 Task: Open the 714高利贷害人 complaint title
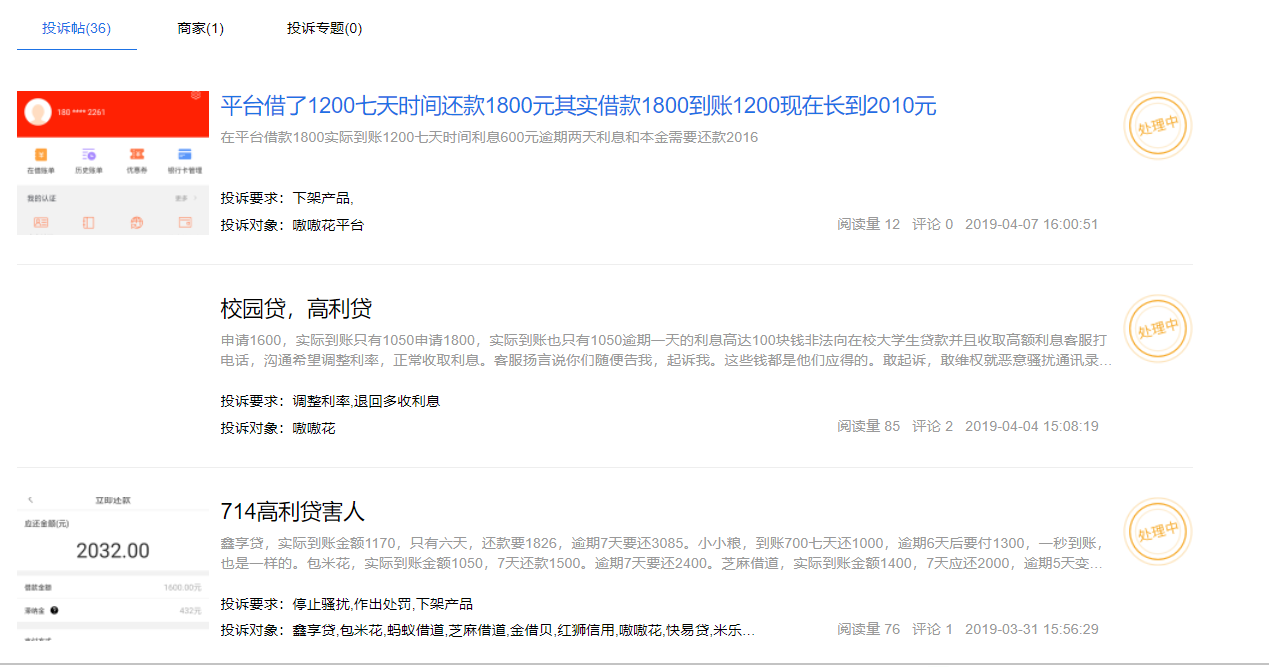[292, 512]
